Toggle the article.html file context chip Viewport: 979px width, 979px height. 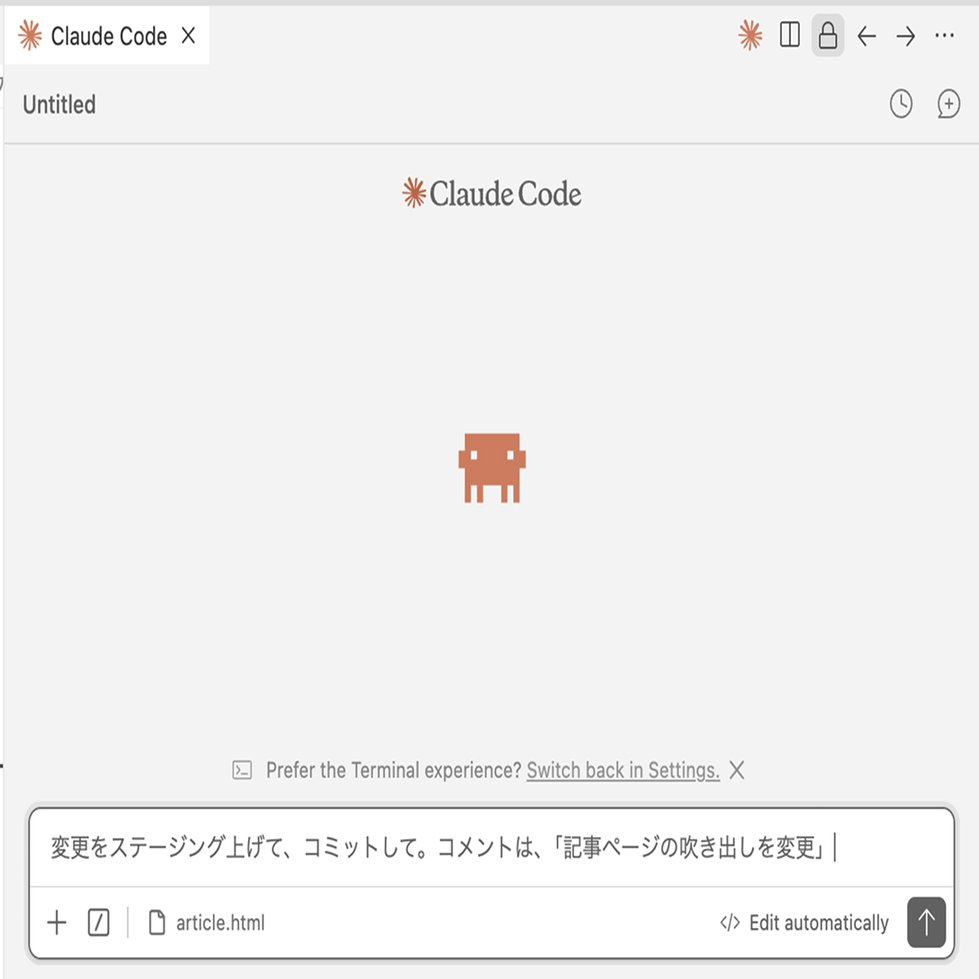tap(207, 922)
